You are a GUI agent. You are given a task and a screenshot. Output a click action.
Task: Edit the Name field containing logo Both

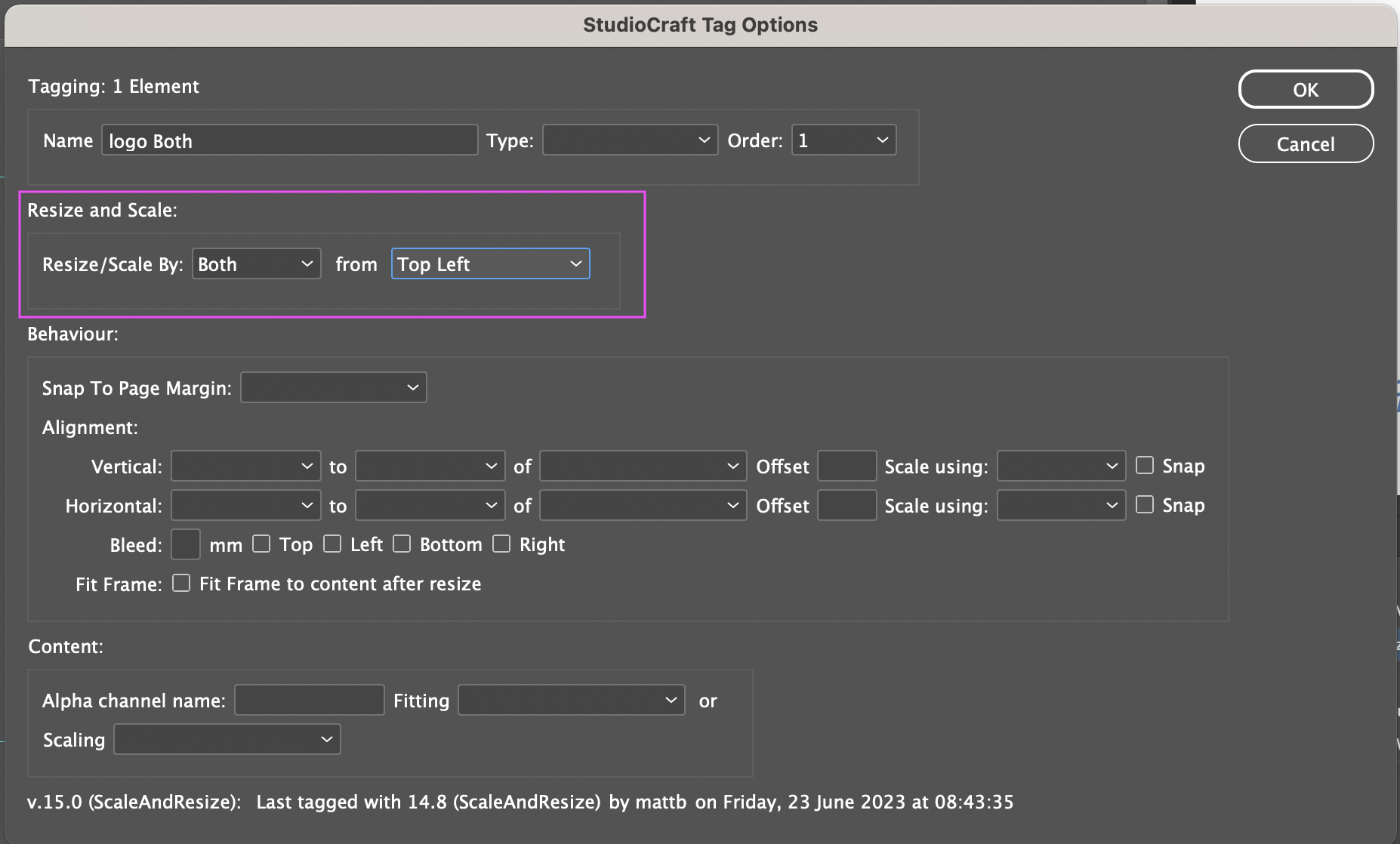pyautogui.click(x=290, y=140)
